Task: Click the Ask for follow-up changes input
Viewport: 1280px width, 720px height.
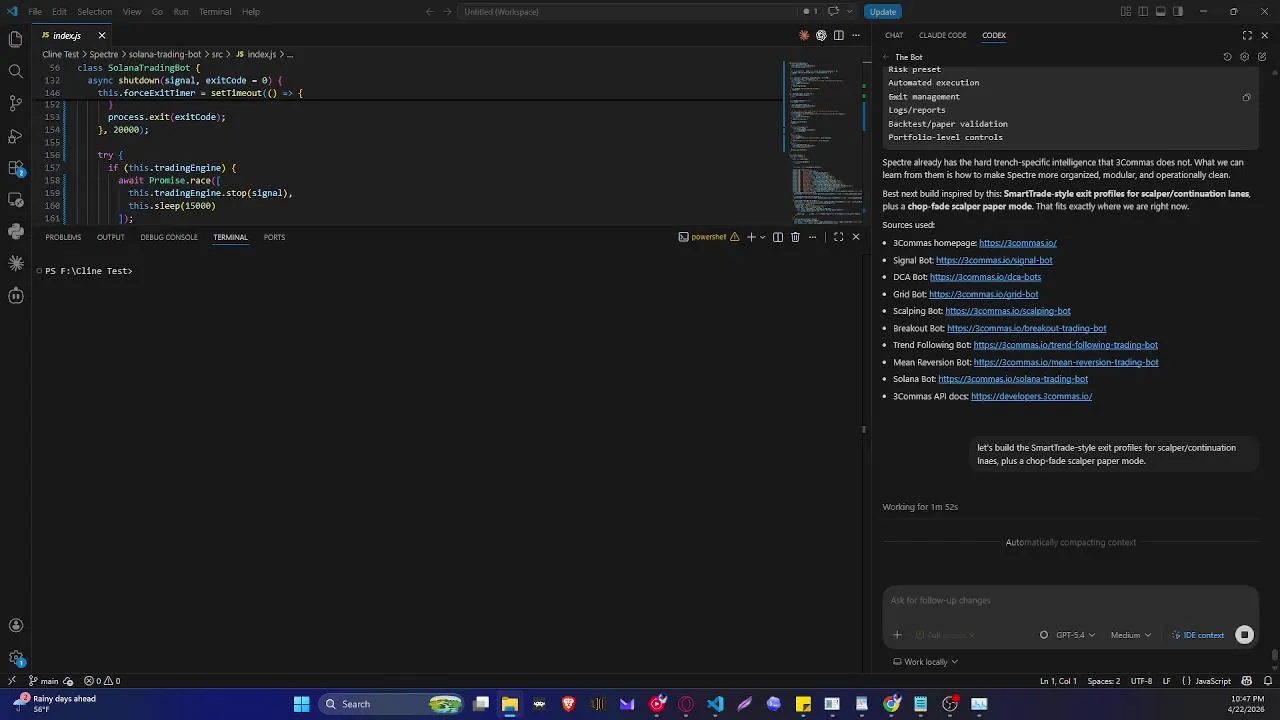Action: [x=1070, y=600]
